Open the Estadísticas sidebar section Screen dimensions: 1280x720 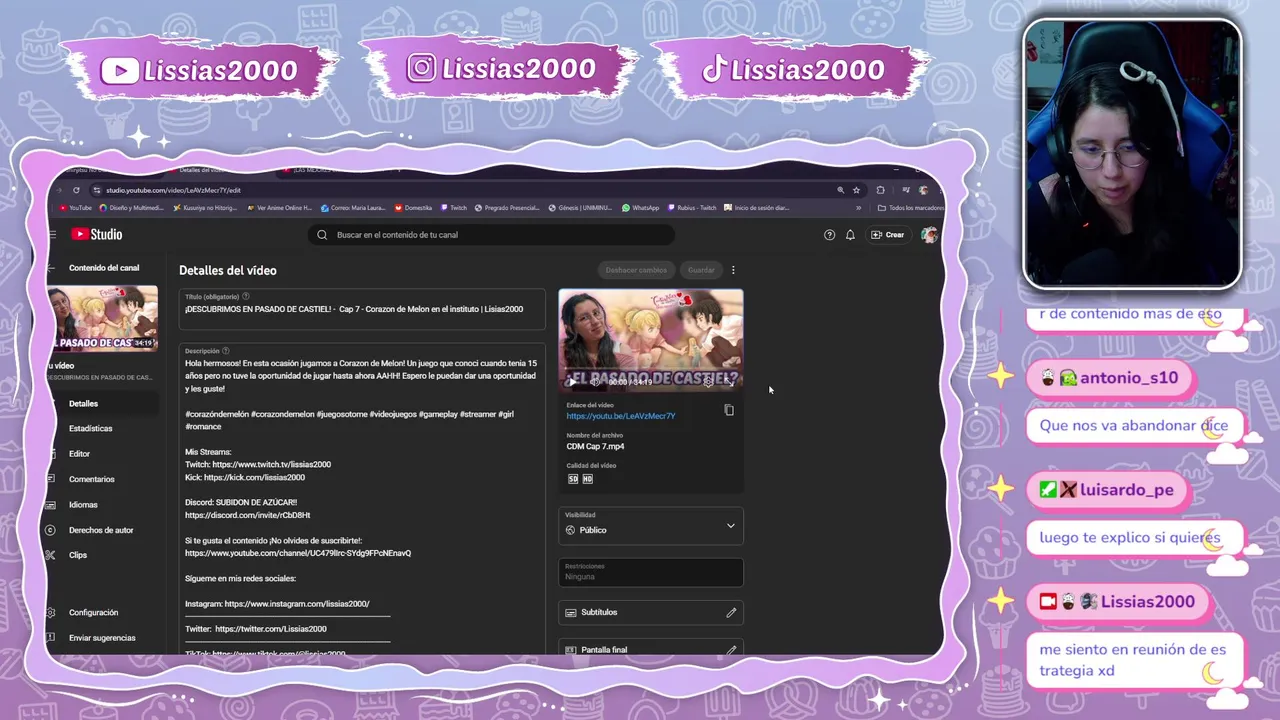(x=103, y=428)
